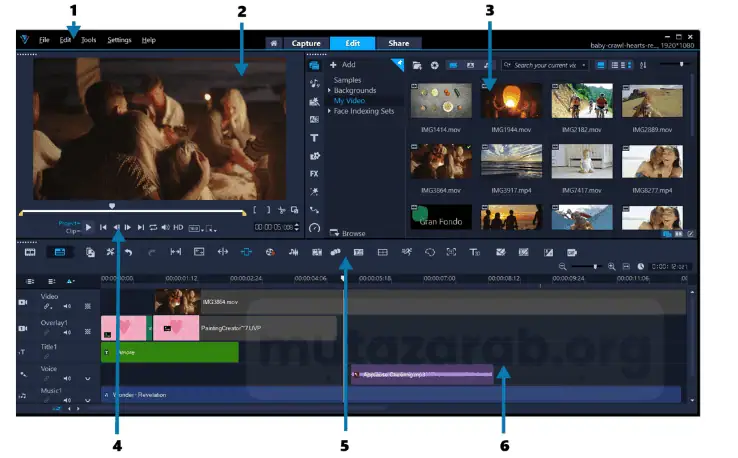
Task: Select the IMG3917.mp4 beach thumbnail
Action: click(512, 161)
